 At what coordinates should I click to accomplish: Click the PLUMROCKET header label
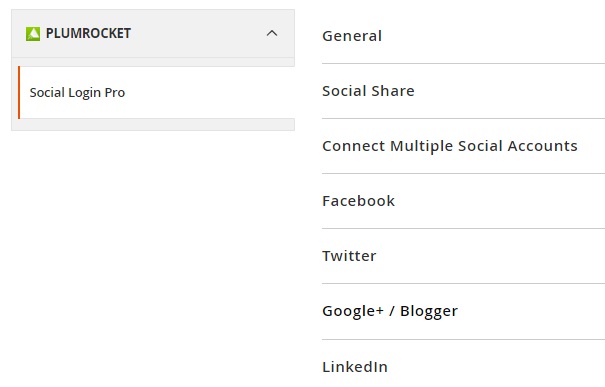pos(88,34)
